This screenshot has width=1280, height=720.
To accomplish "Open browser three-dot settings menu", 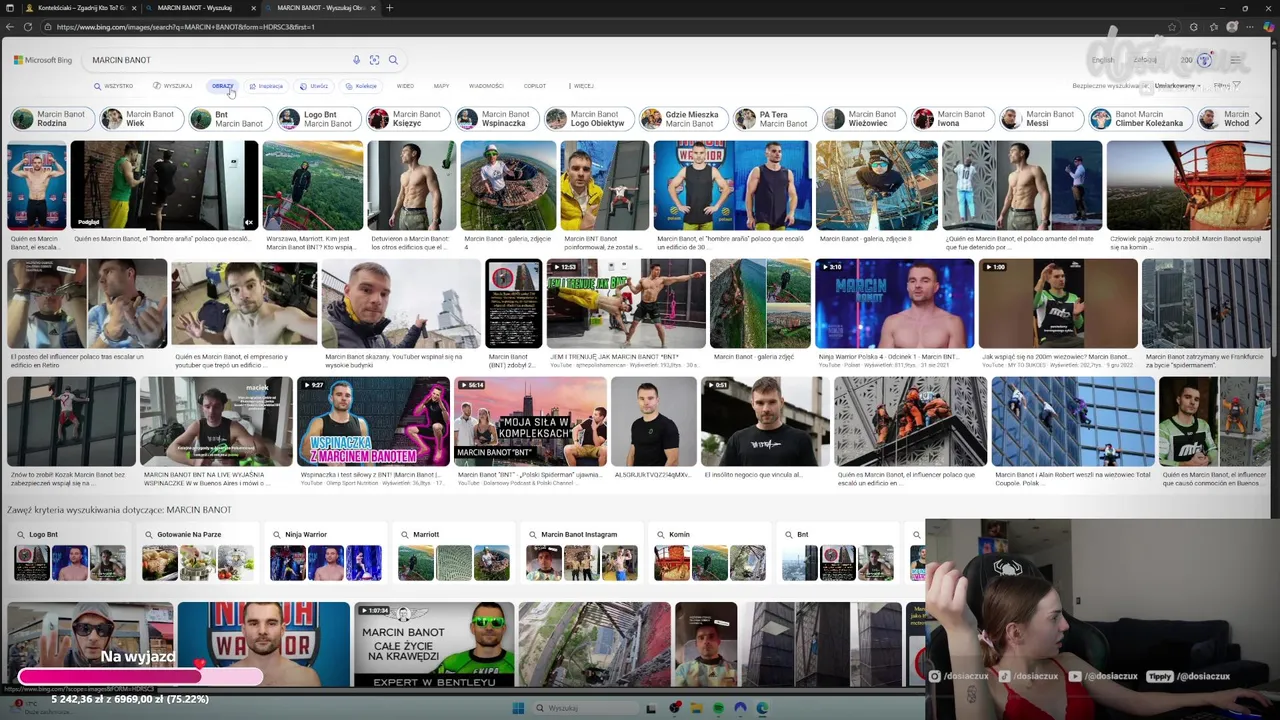I will (1252, 27).
